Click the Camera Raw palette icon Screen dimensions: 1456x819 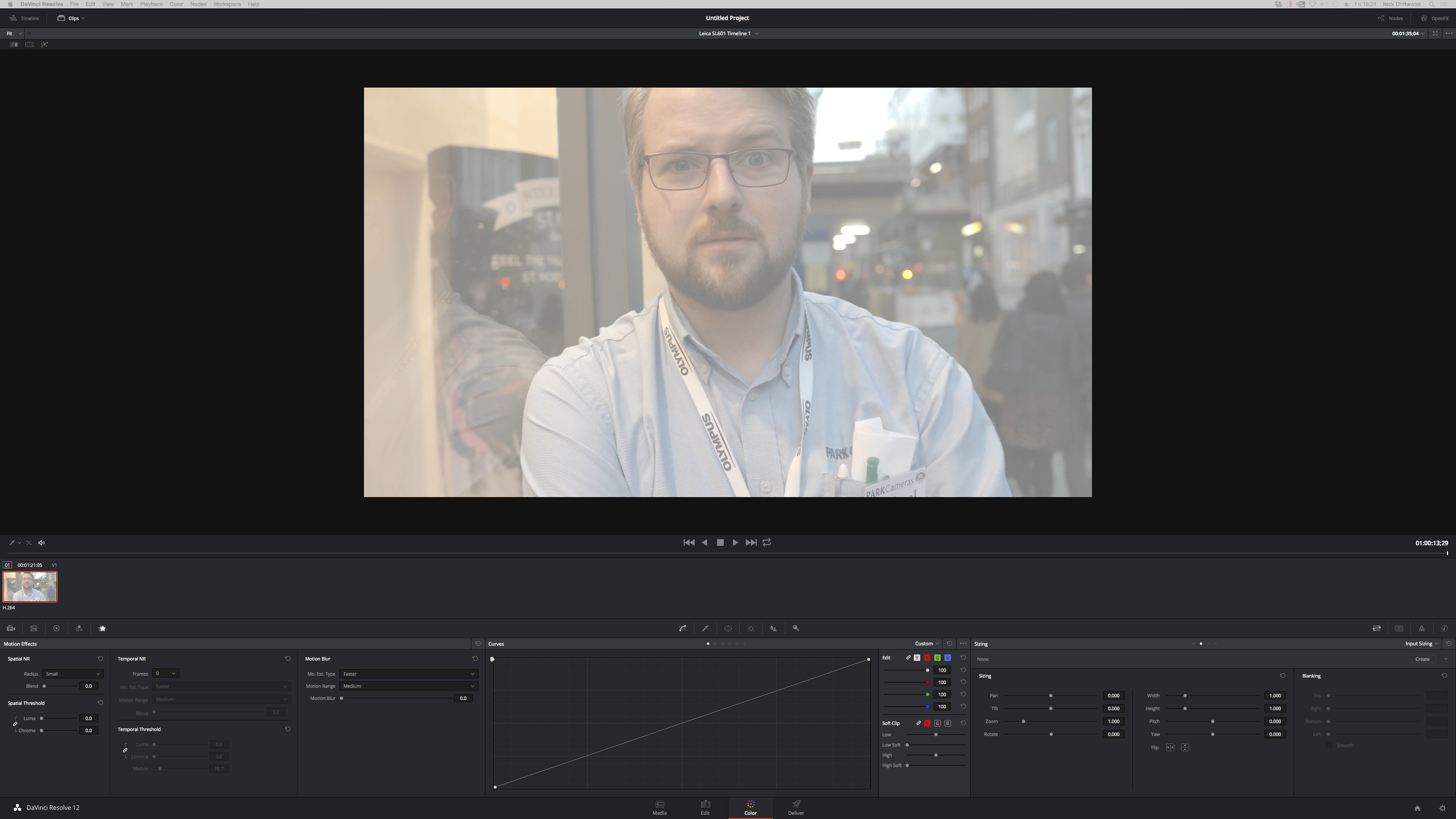click(11, 628)
